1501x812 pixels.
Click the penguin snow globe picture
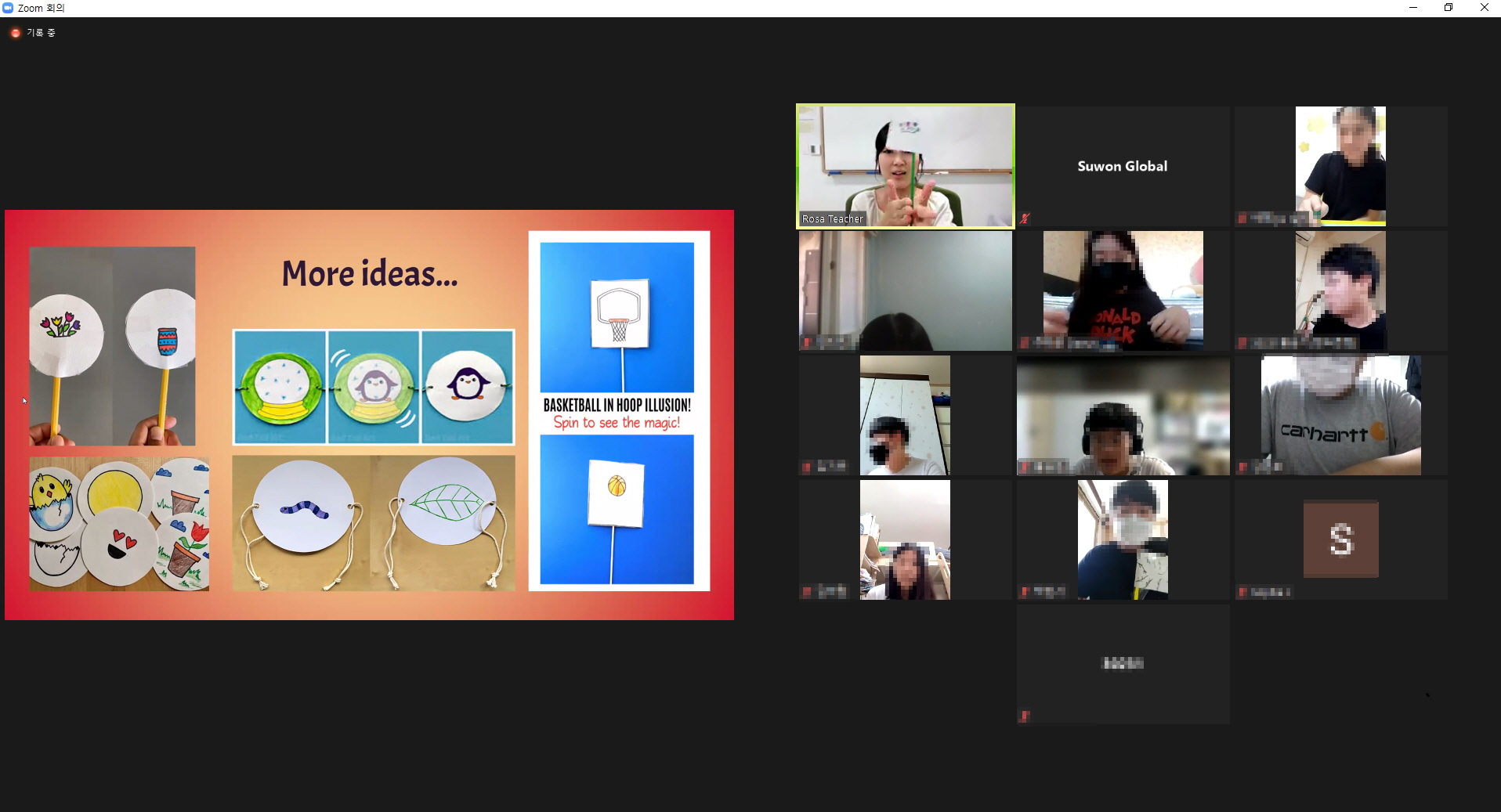pyautogui.click(x=374, y=388)
